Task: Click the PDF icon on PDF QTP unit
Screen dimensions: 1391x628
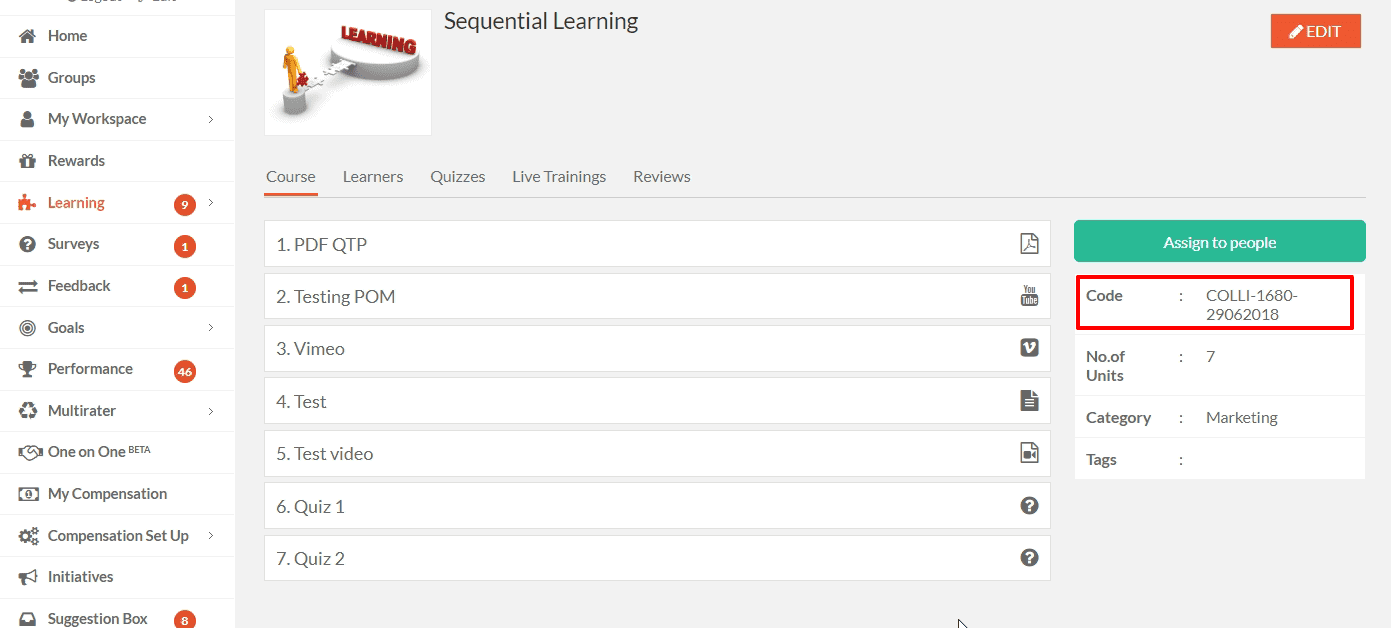Action: point(1029,243)
